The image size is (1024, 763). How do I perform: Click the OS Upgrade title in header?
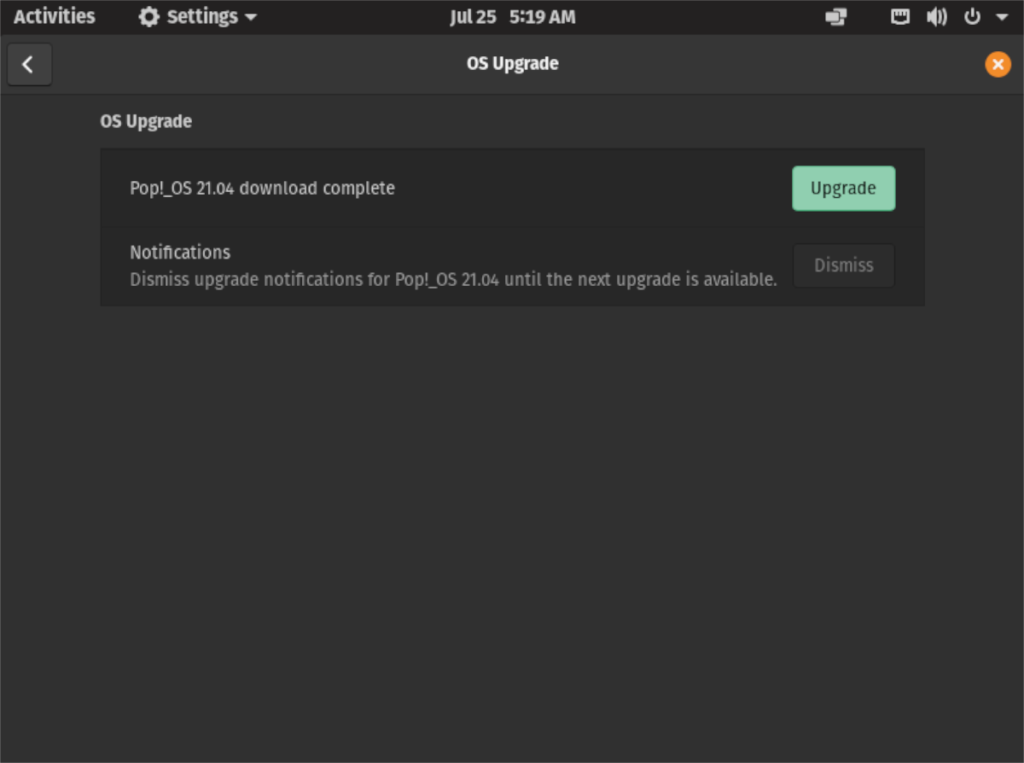tap(512, 63)
